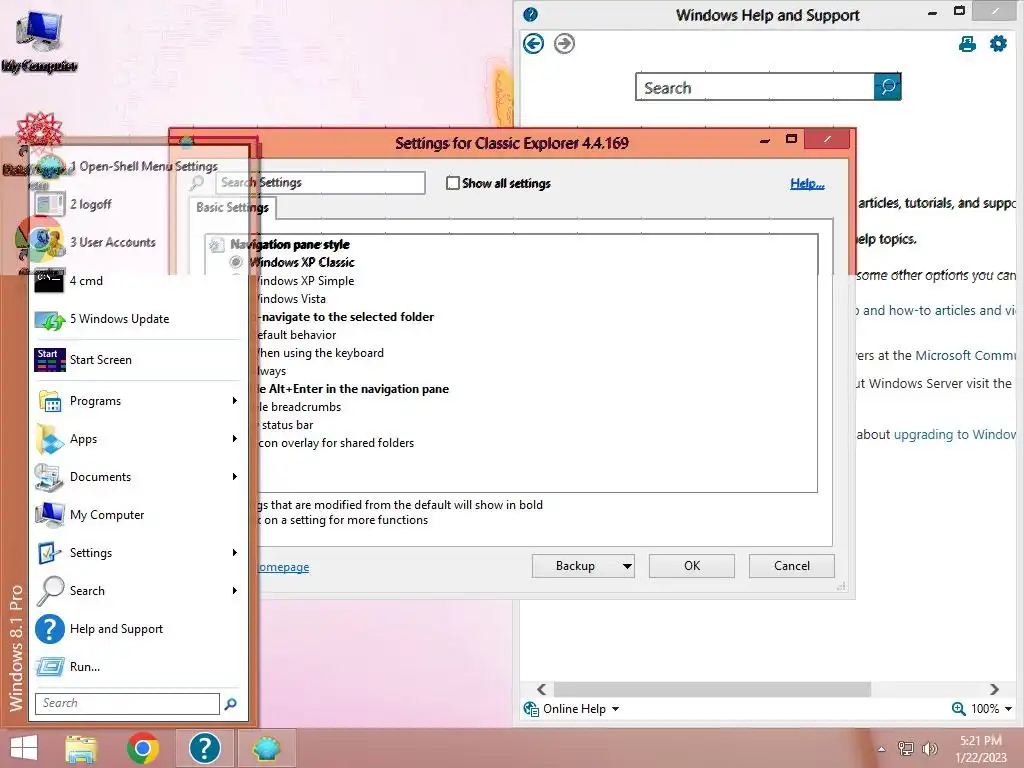The height and width of the screenshot is (768, 1024).
Task: Click the Open-Shell Menu Settings icon in start menu
Action: 50,167
